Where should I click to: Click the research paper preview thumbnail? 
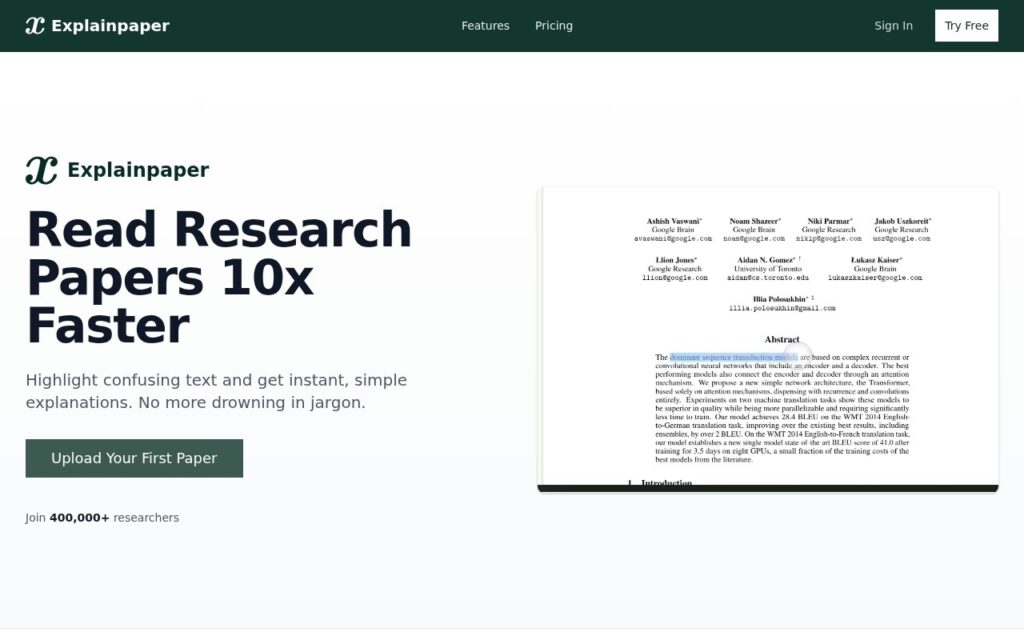767,340
